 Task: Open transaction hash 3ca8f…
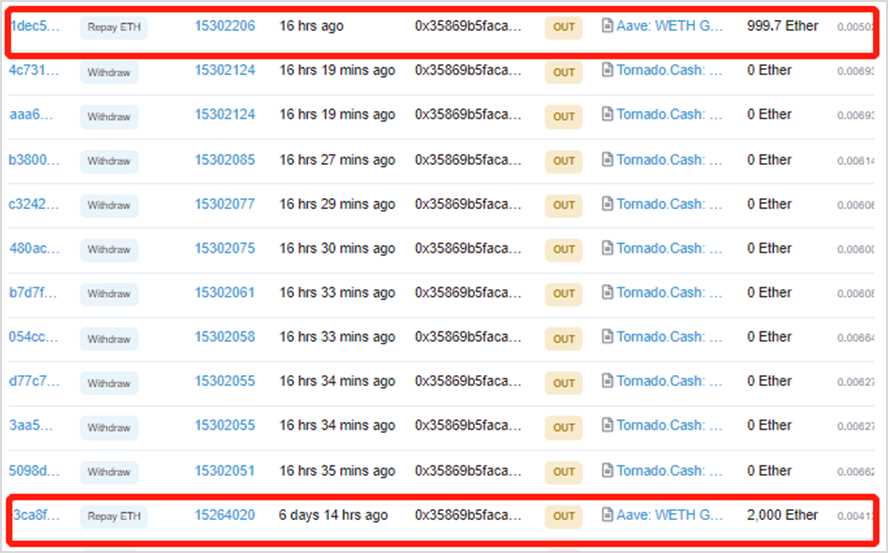[35, 515]
